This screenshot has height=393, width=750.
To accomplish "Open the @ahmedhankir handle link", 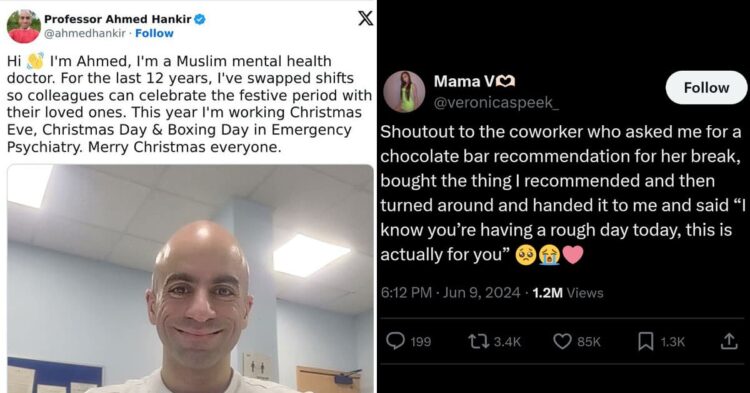I will (x=85, y=33).
